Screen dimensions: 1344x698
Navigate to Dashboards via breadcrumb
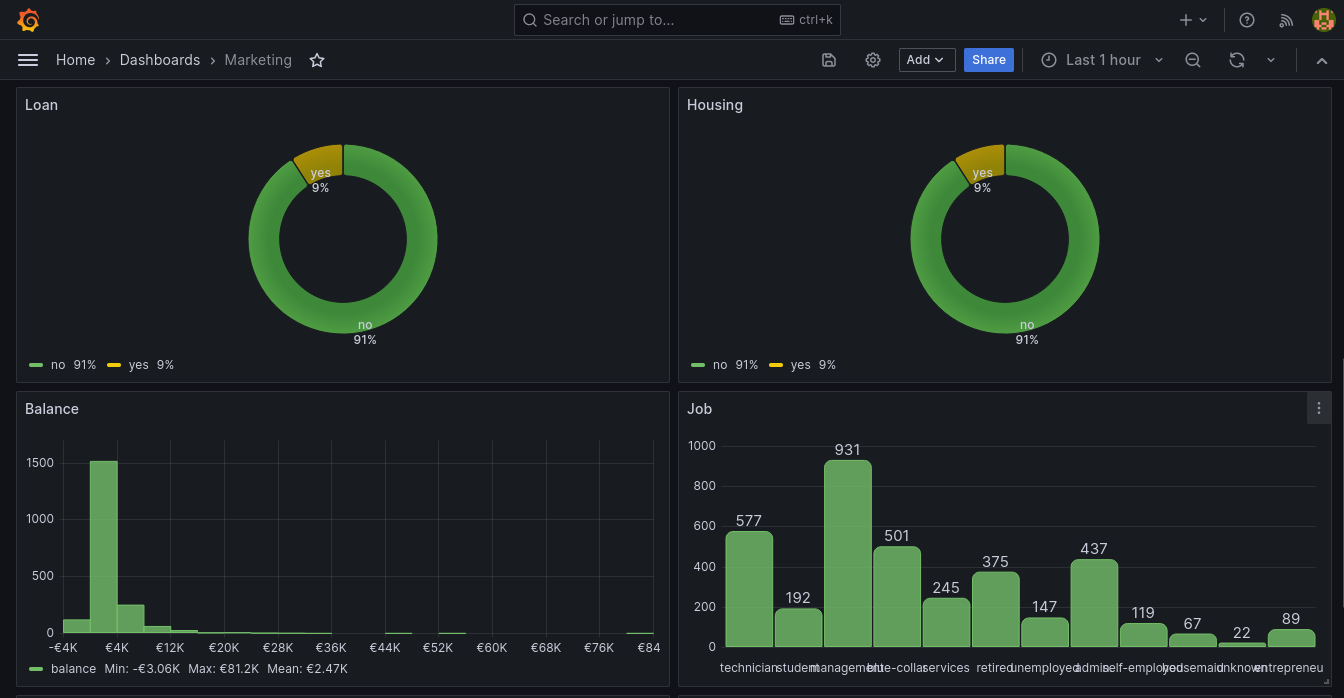click(160, 60)
